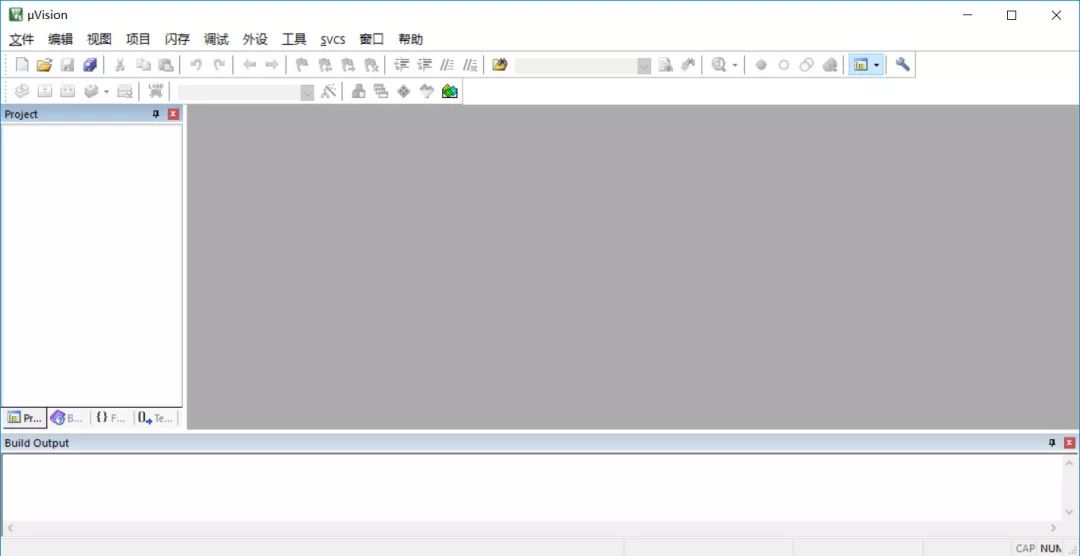Navigate forwards with the right arrow icon

271,65
